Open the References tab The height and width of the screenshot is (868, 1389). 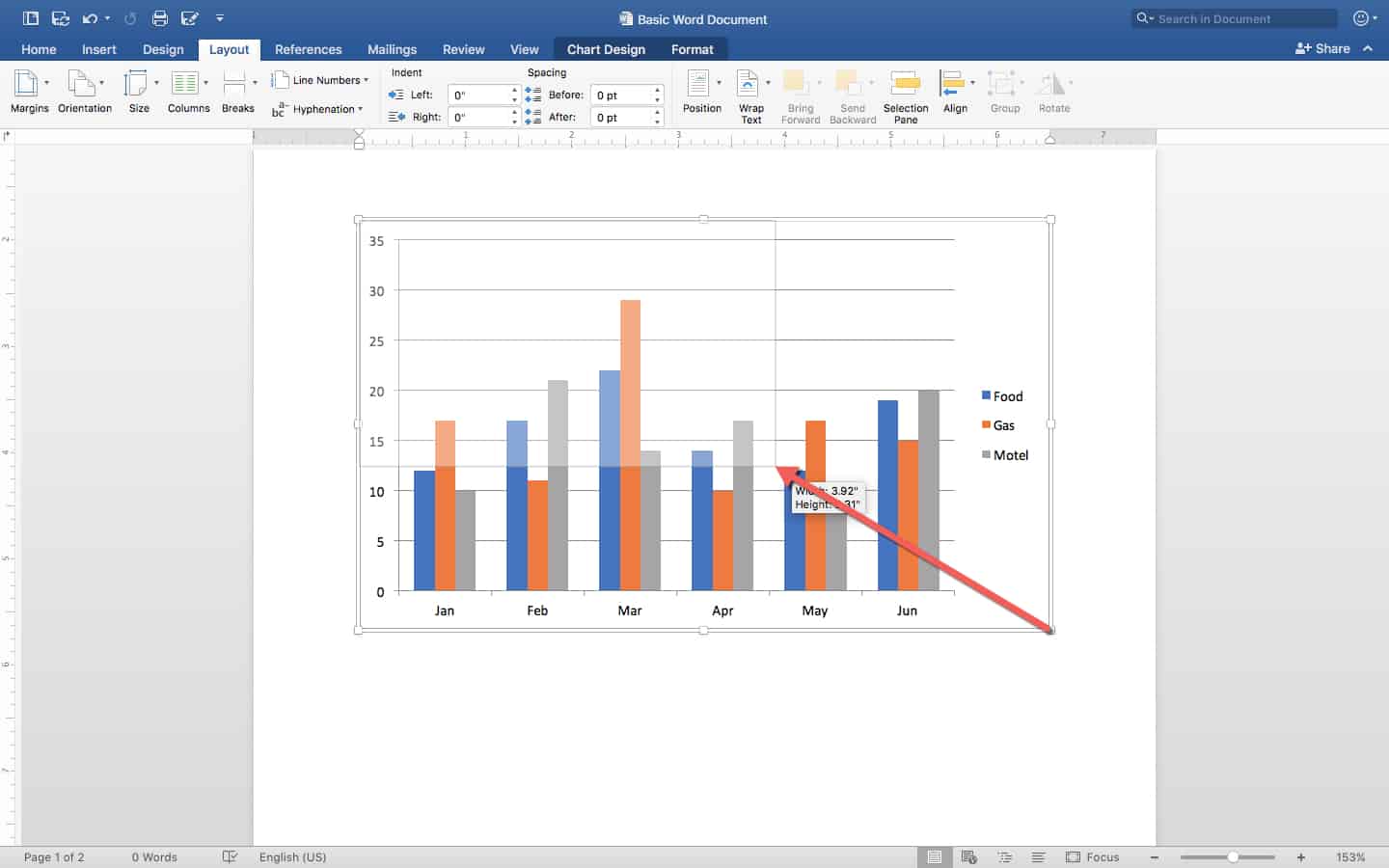pos(308,49)
